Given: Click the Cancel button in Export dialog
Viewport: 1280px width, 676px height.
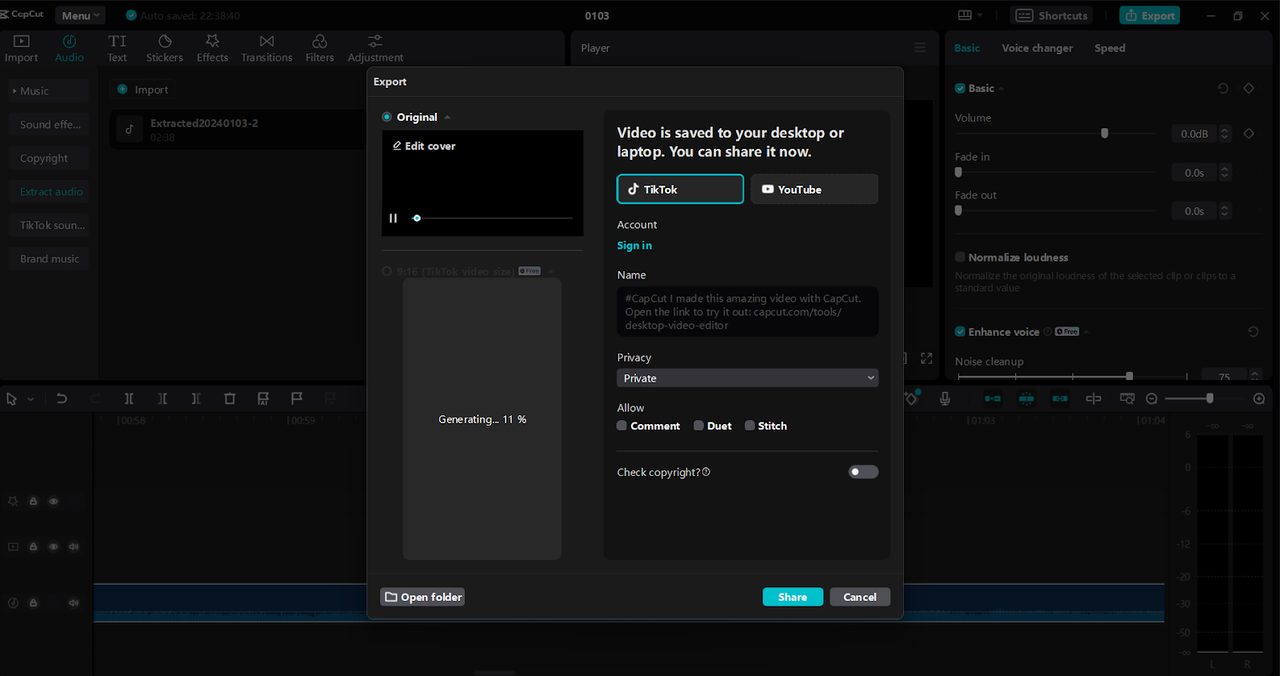Looking at the screenshot, I should tap(860, 597).
